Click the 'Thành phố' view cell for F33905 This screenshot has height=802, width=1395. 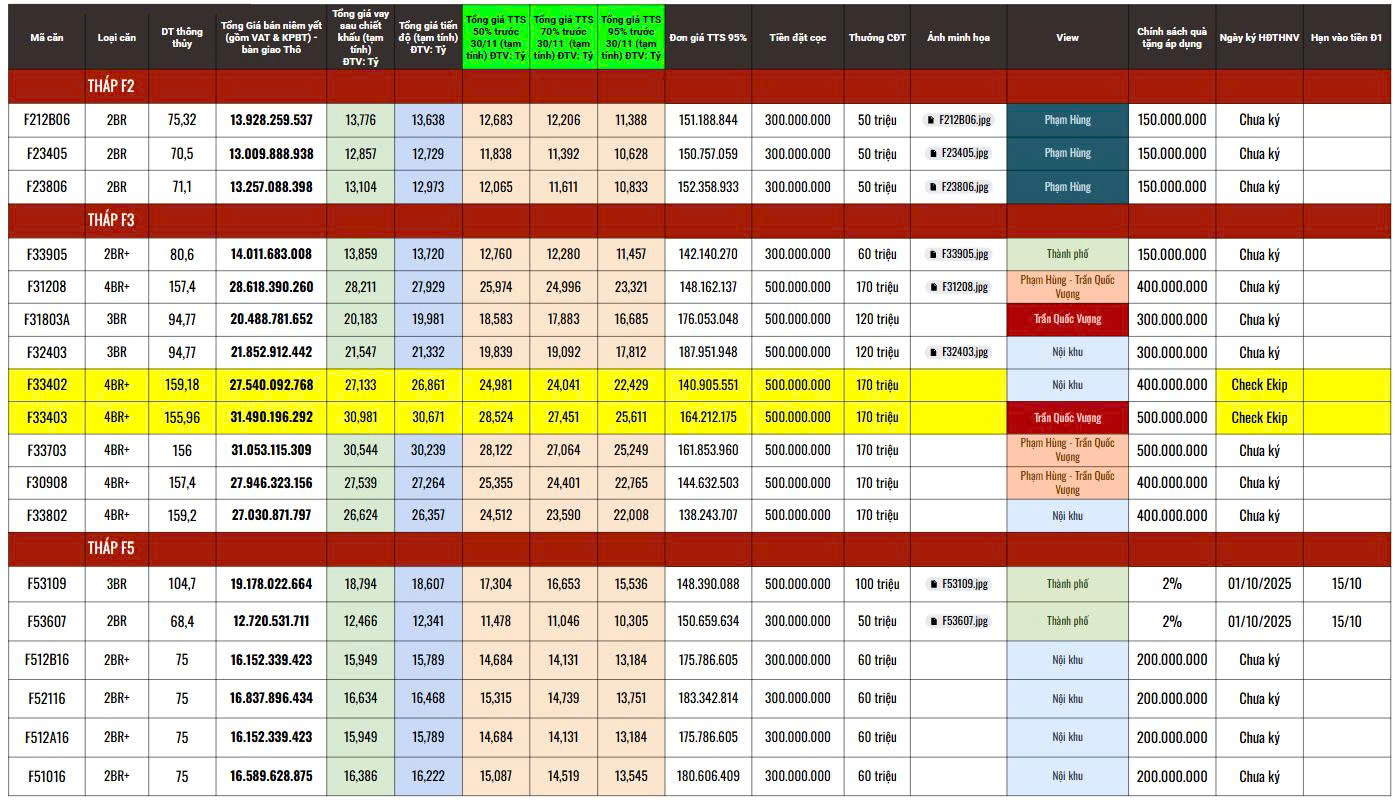pyautogui.click(x=1067, y=255)
